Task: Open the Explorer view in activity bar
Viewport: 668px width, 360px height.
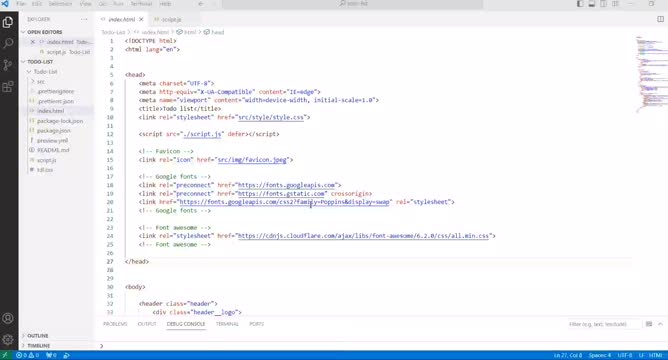Action: click(8, 22)
